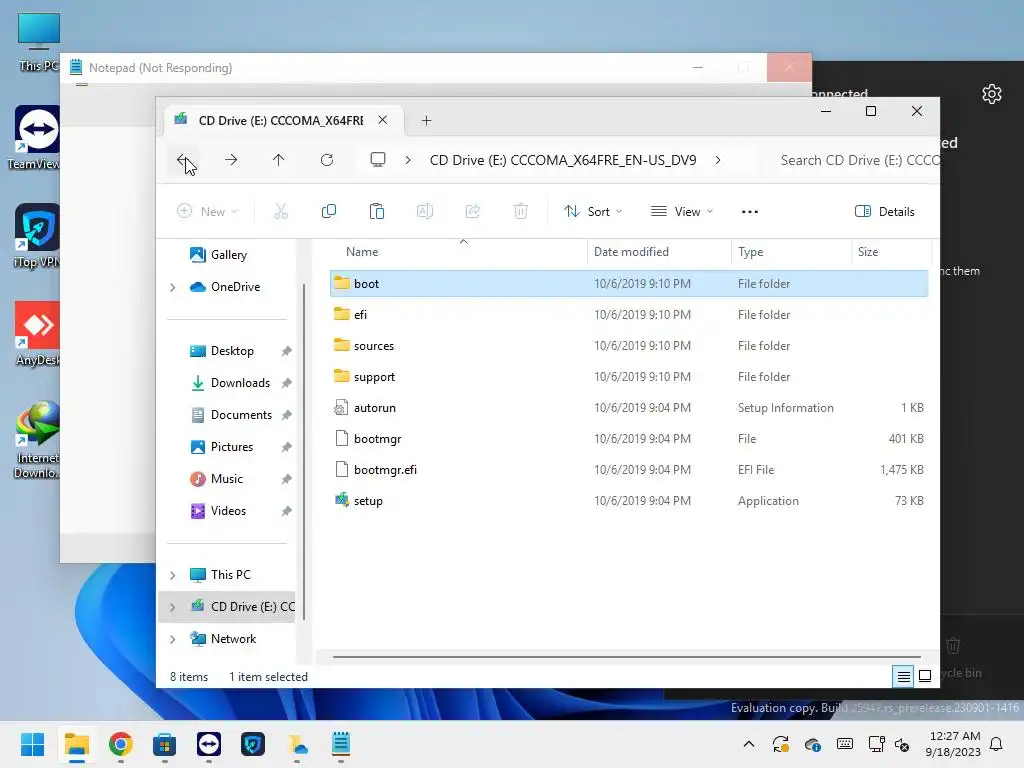Viewport: 1024px width, 768px height.
Task: Switch to large thumbnails view in status bar
Action: point(925,677)
